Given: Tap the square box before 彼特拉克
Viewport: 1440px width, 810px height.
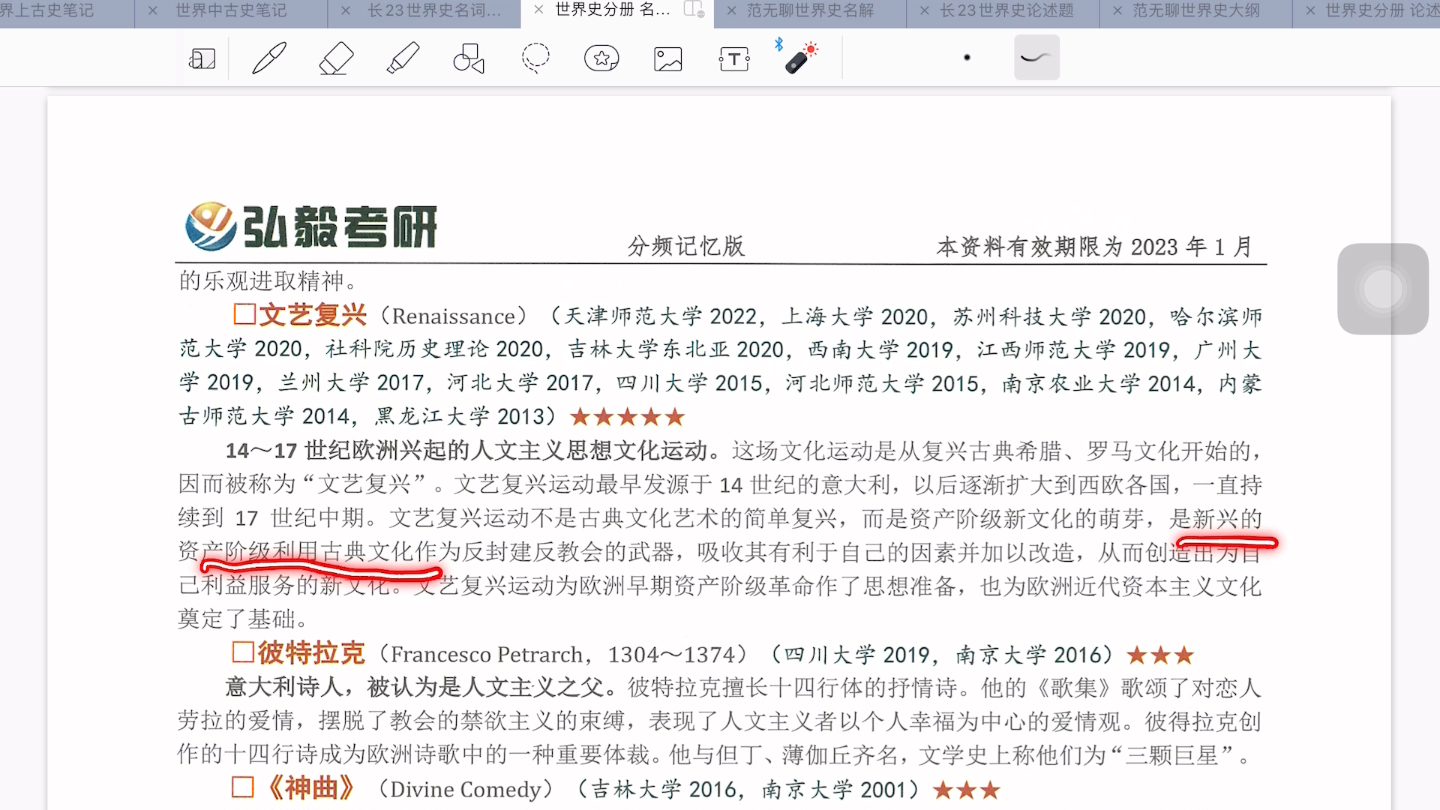Looking at the screenshot, I should coord(243,653).
